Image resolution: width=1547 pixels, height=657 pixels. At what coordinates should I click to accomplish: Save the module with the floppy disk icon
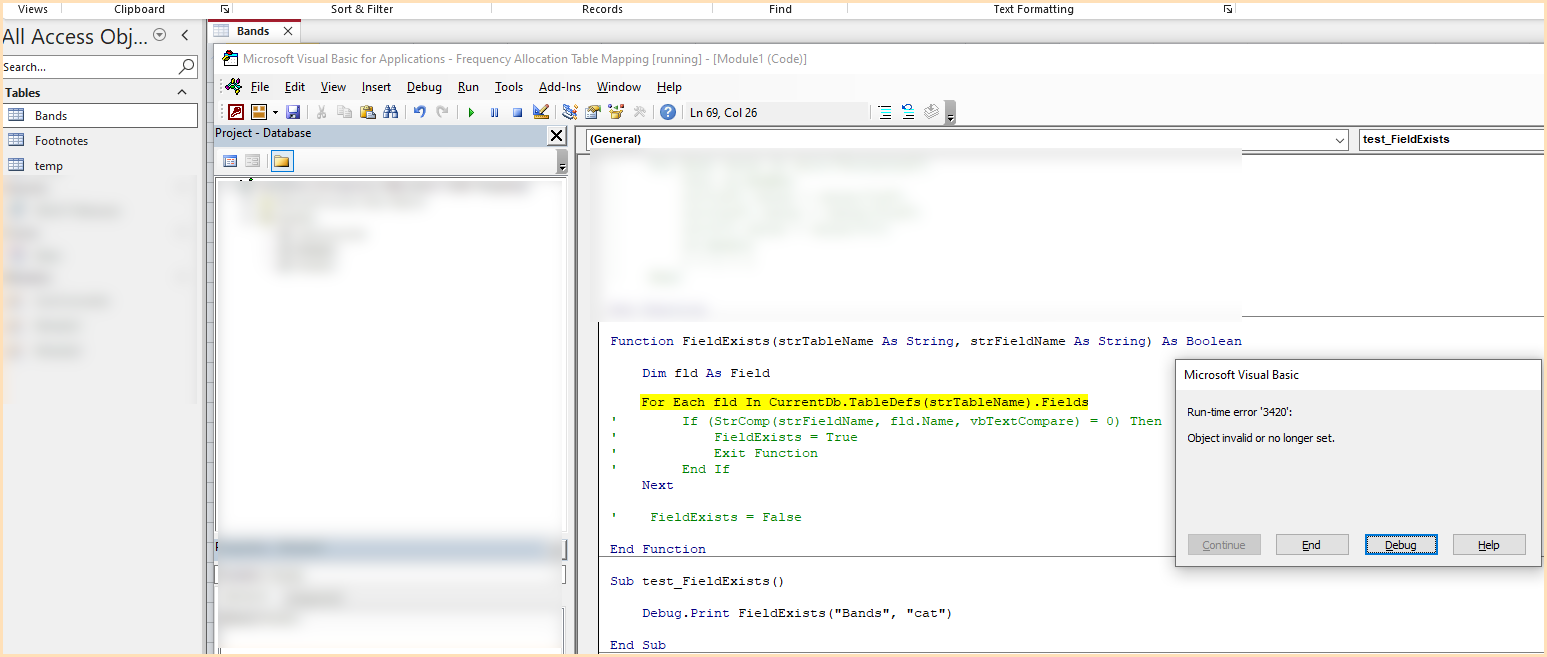coord(293,112)
